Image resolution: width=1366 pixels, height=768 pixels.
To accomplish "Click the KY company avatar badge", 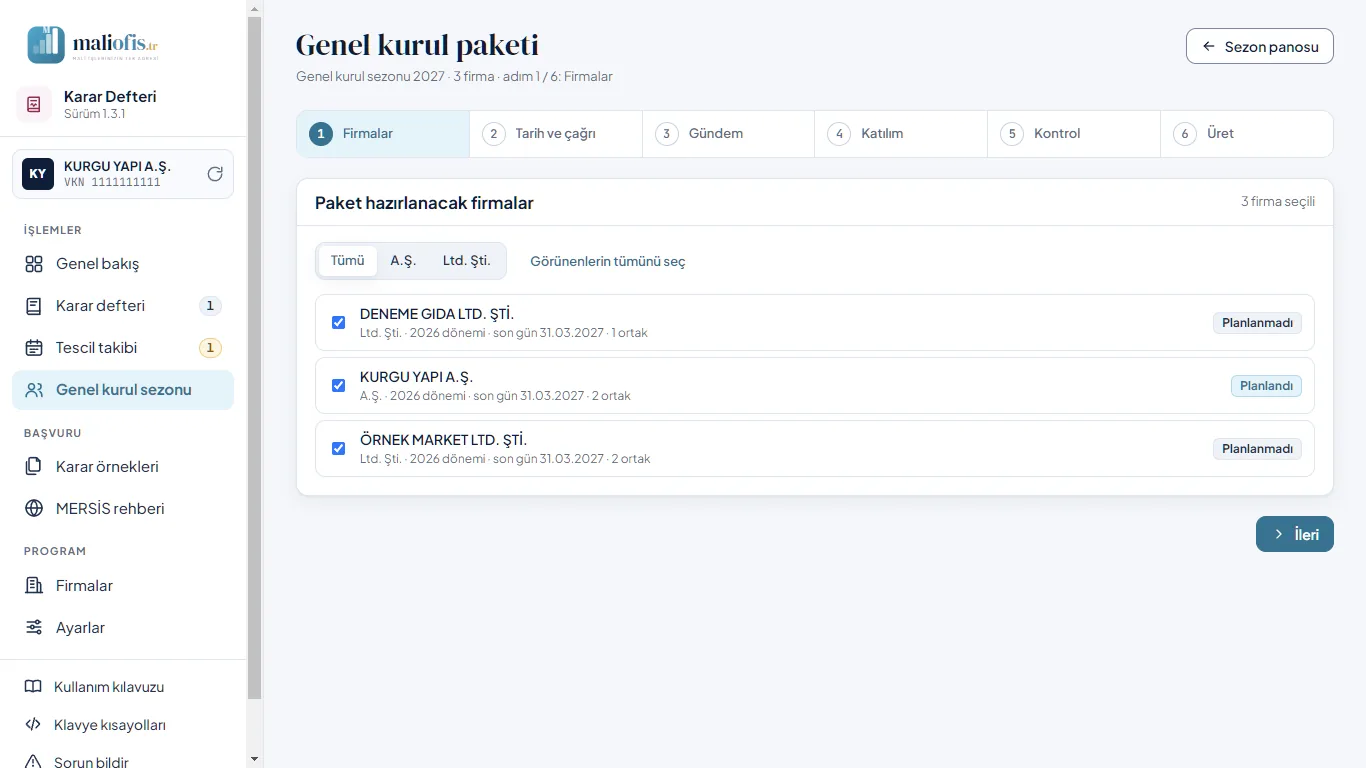I will coord(38,174).
